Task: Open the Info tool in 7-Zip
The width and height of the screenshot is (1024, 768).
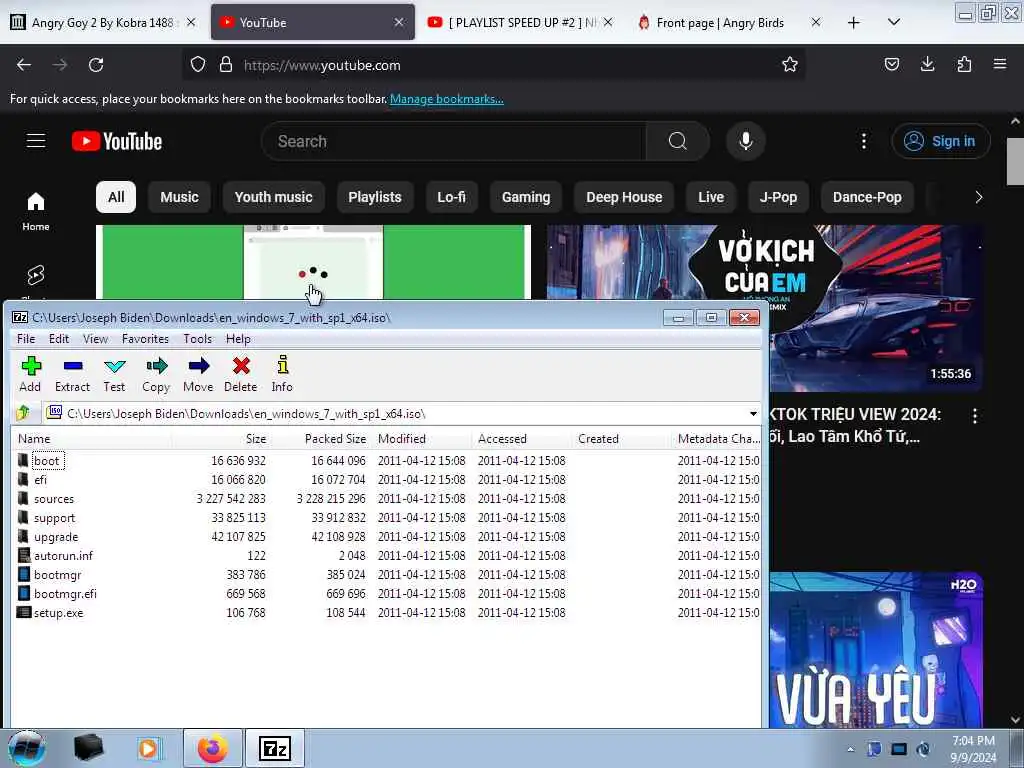Action: coord(282,374)
